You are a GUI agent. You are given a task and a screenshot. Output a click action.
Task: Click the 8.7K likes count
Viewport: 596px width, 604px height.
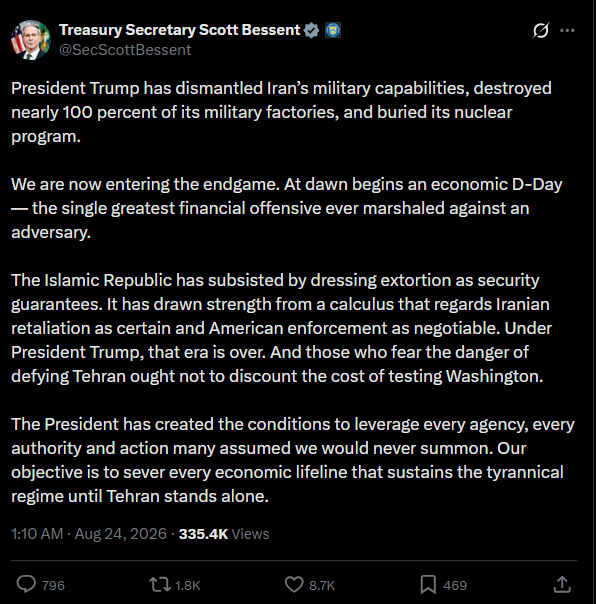322,586
